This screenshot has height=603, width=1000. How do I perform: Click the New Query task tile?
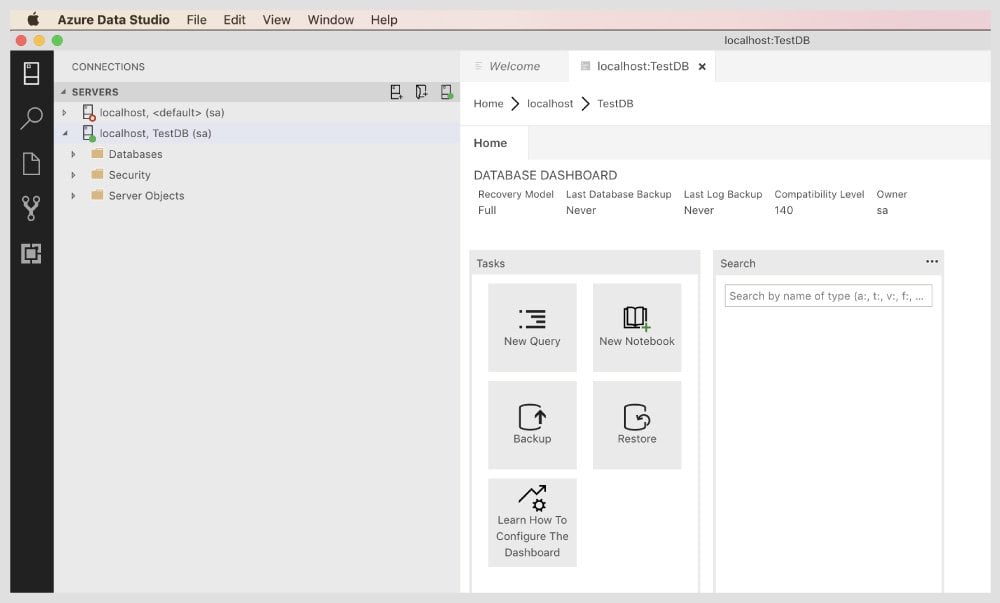[x=532, y=327]
